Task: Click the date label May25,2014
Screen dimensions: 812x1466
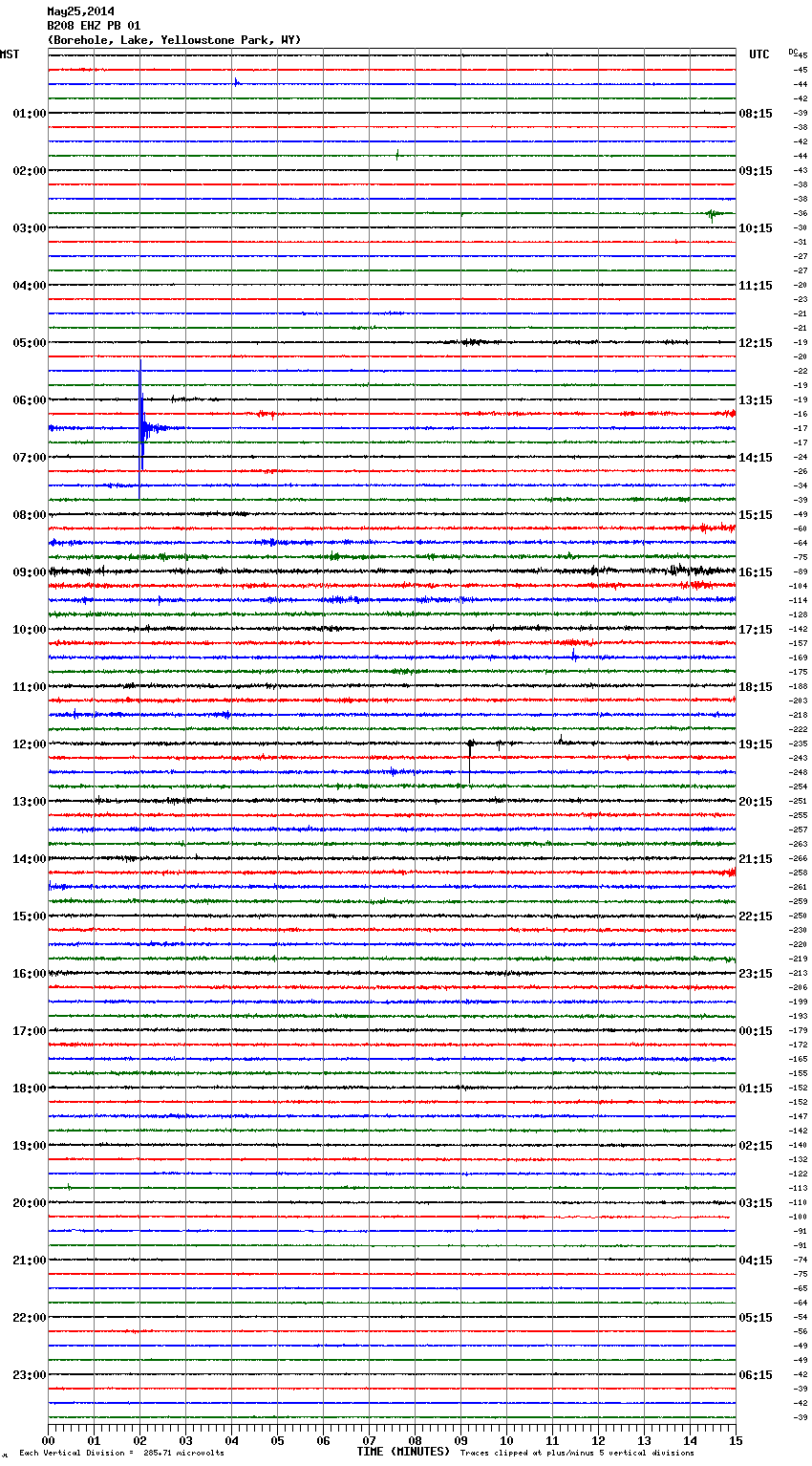Action: pos(80,11)
